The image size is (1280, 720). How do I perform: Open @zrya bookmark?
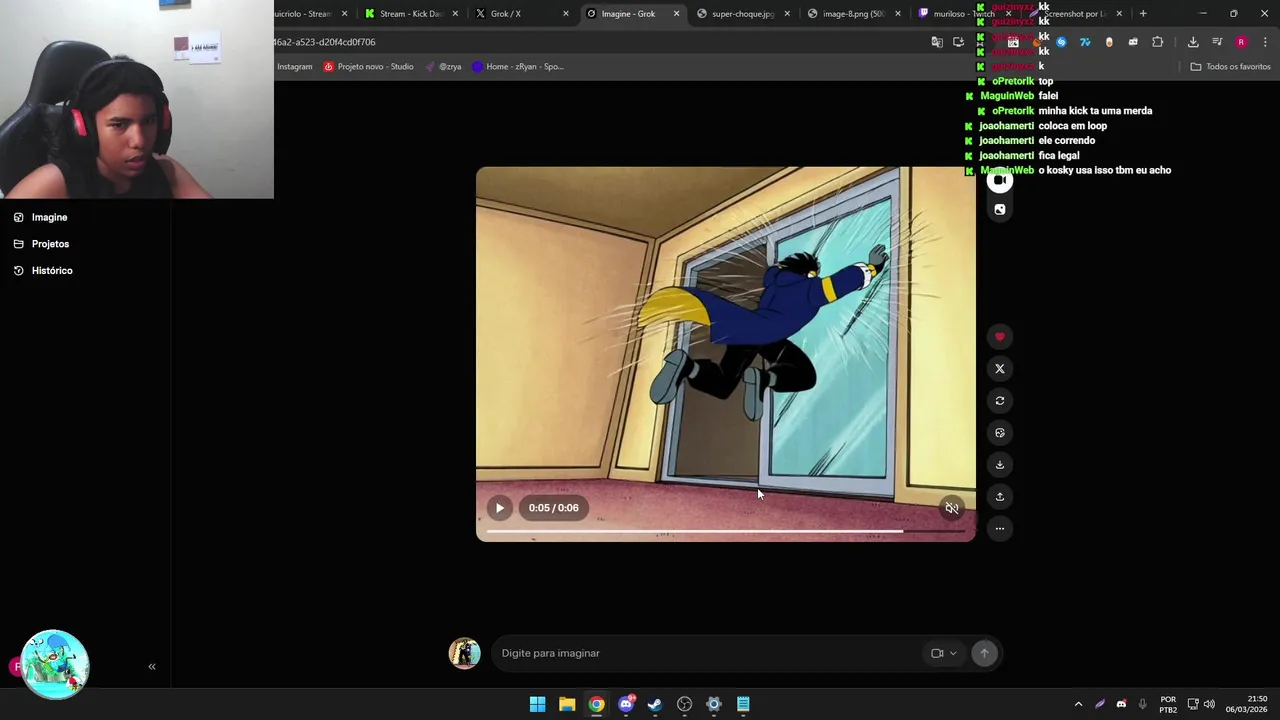coord(444,67)
